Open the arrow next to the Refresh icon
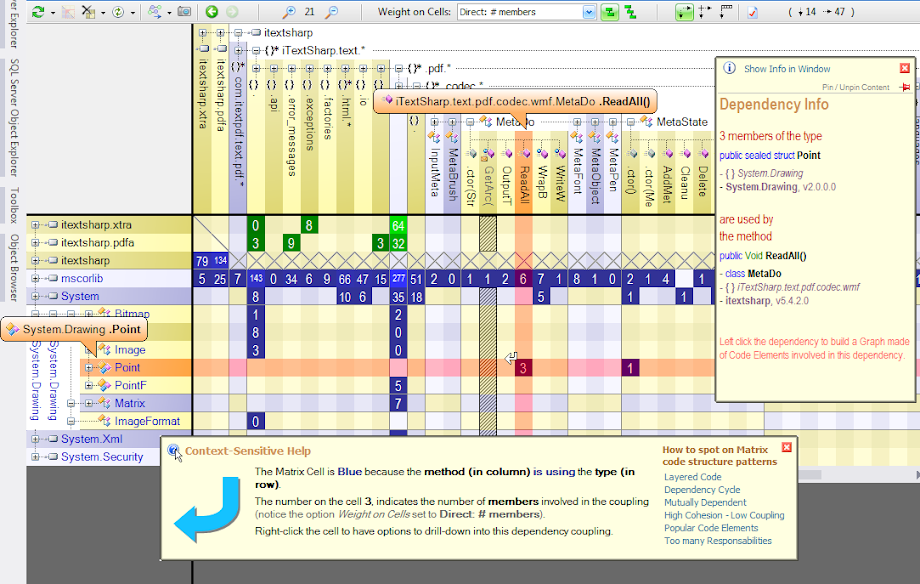The height and width of the screenshot is (584, 920). pyautogui.click(x=52, y=12)
